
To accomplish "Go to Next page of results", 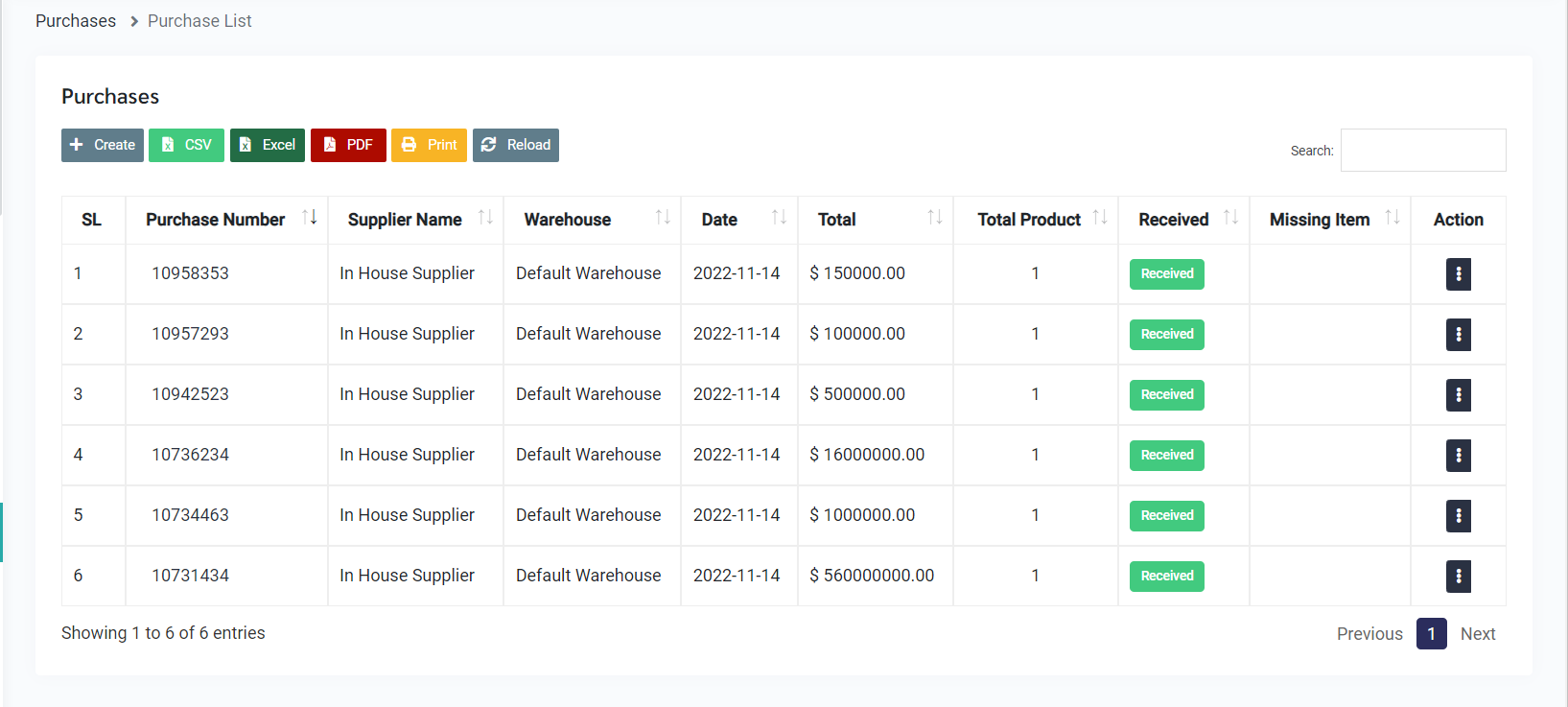I will point(1477,634).
